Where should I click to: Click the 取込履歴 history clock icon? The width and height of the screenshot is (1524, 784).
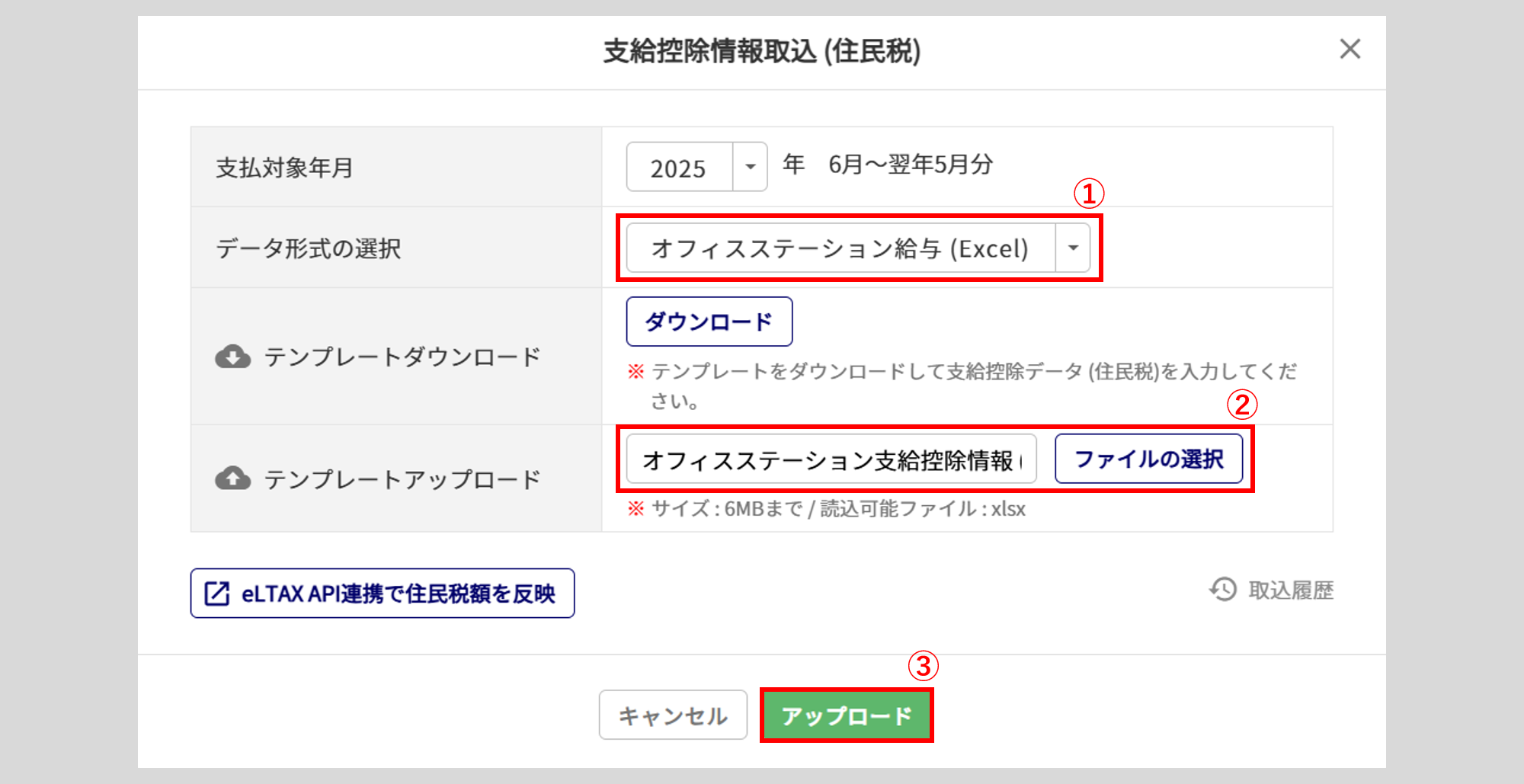coord(1224,589)
